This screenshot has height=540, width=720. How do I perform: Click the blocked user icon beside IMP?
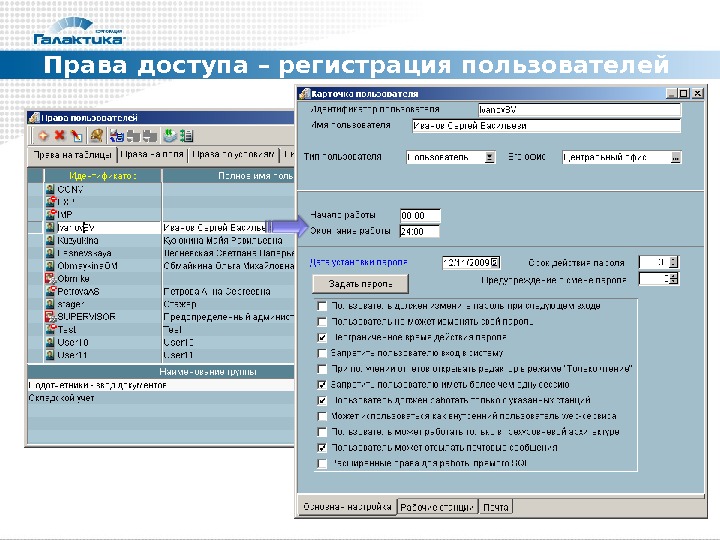coord(50,214)
